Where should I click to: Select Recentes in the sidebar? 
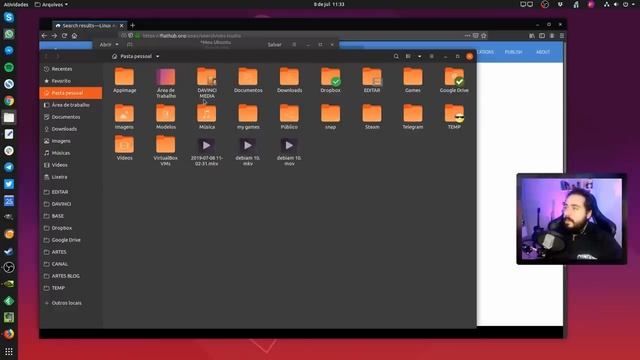click(71, 69)
